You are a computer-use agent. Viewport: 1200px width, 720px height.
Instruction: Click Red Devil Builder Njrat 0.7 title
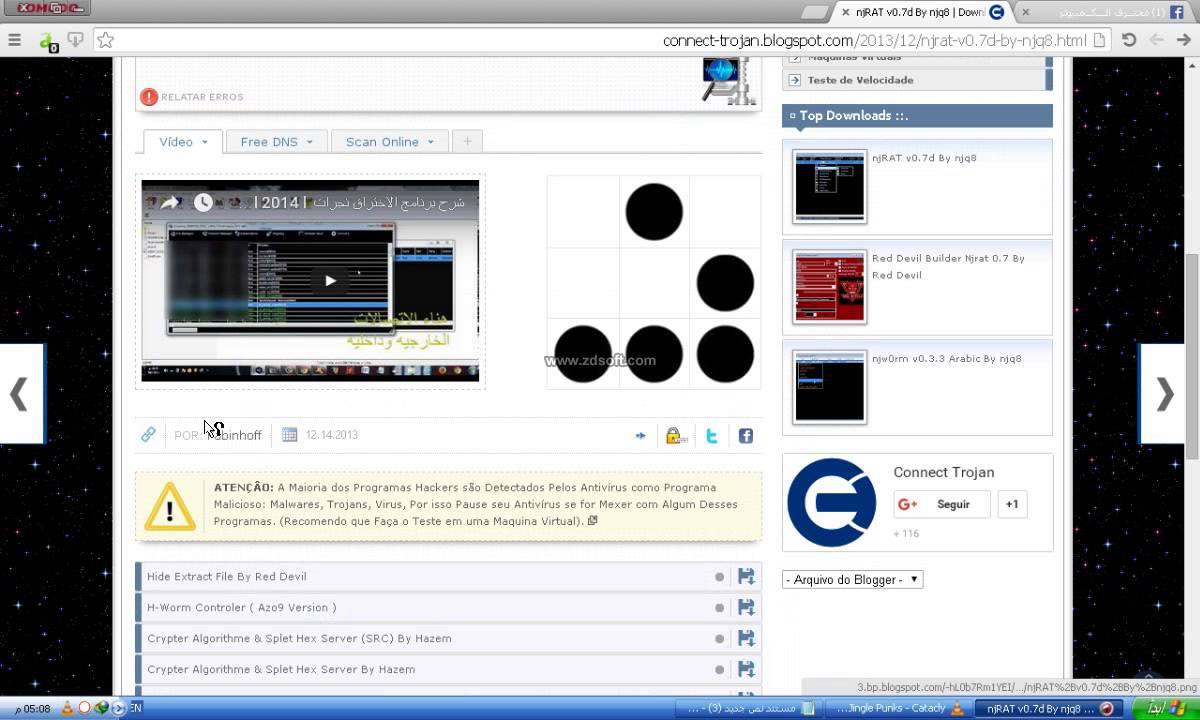point(948,266)
